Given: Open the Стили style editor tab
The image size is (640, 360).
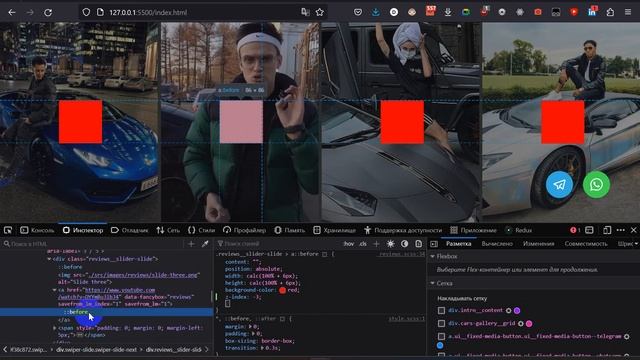Looking at the screenshot, I should 201,230.
